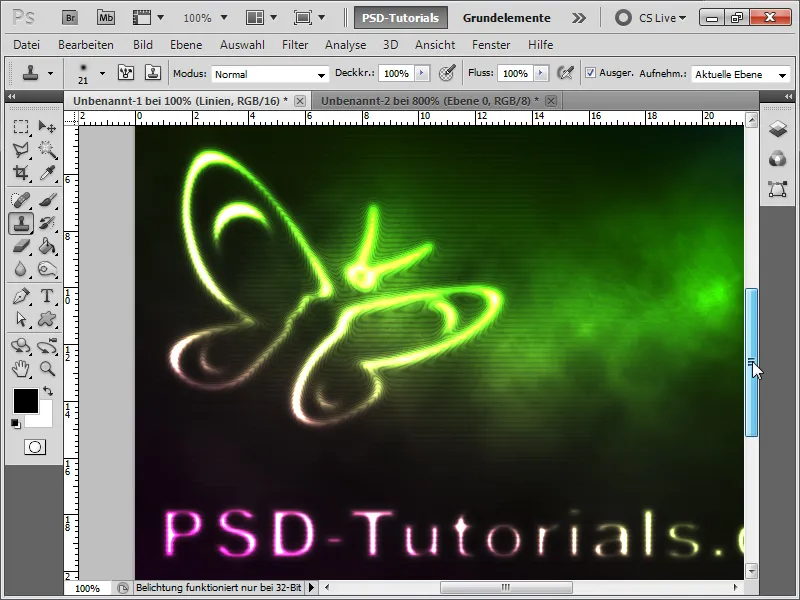
Task: Select the PSD-Tutorials workspace
Action: pyautogui.click(x=401, y=18)
